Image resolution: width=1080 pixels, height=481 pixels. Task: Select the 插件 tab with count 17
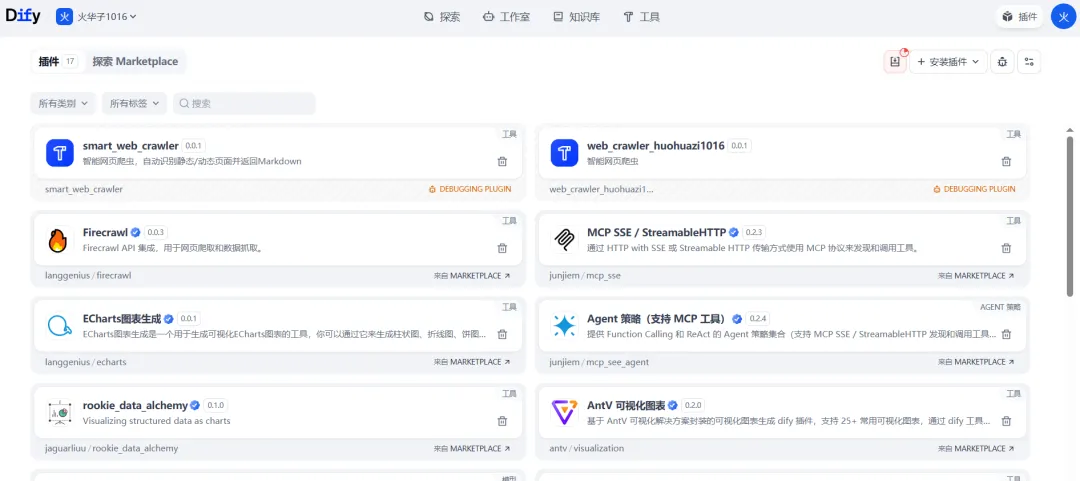[x=58, y=61]
